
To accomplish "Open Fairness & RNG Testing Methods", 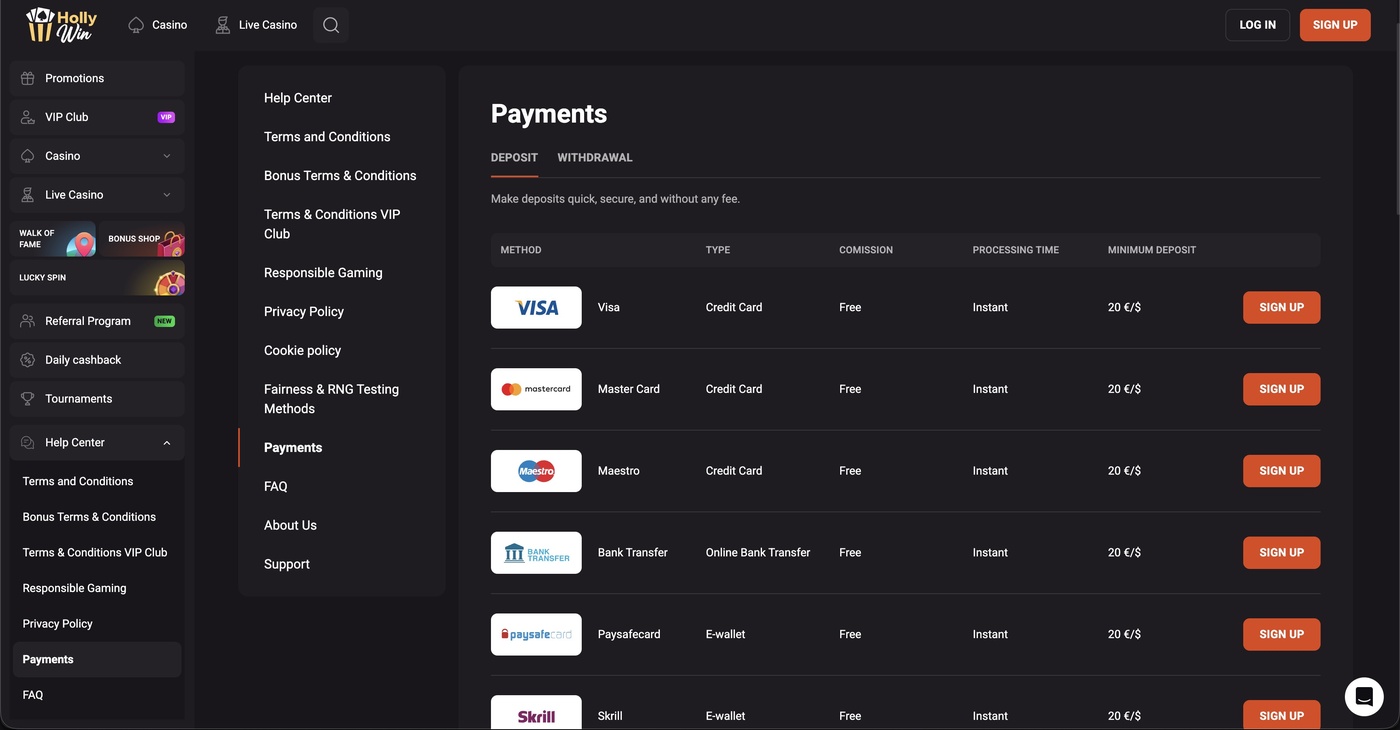I will click(331, 399).
